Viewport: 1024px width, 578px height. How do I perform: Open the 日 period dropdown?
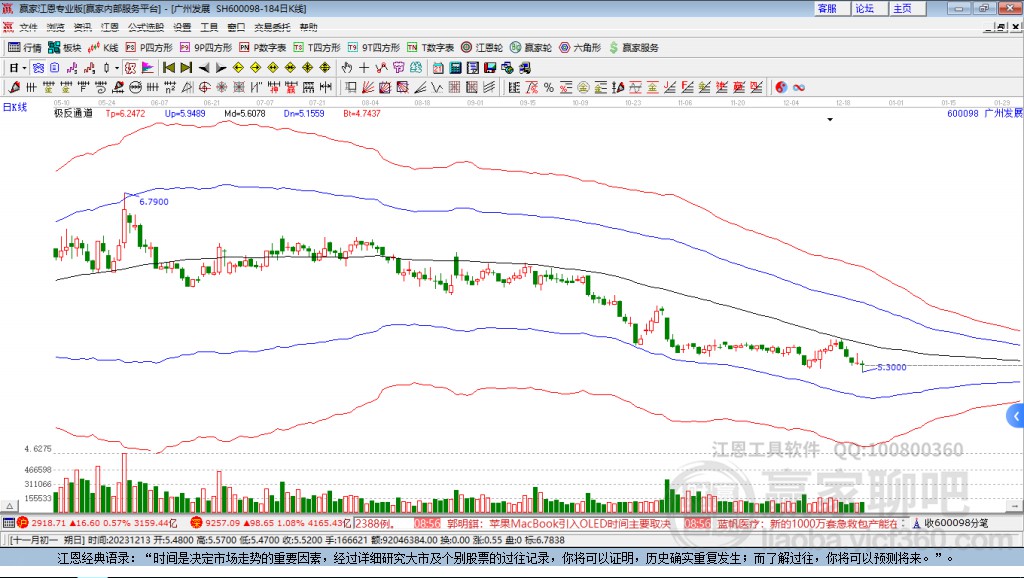(x=18, y=68)
